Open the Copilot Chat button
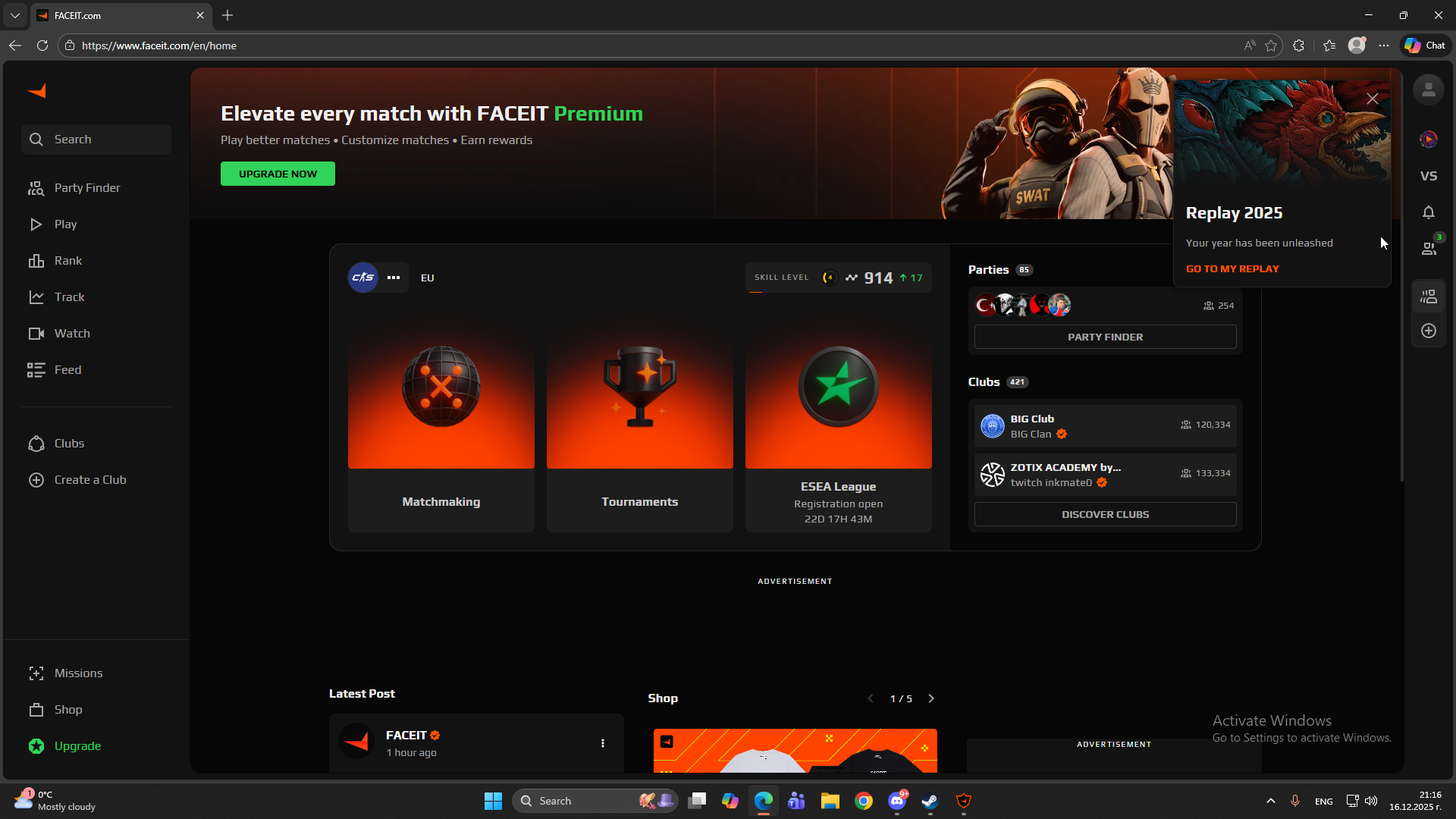1456x819 pixels. [x=1426, y=45]
